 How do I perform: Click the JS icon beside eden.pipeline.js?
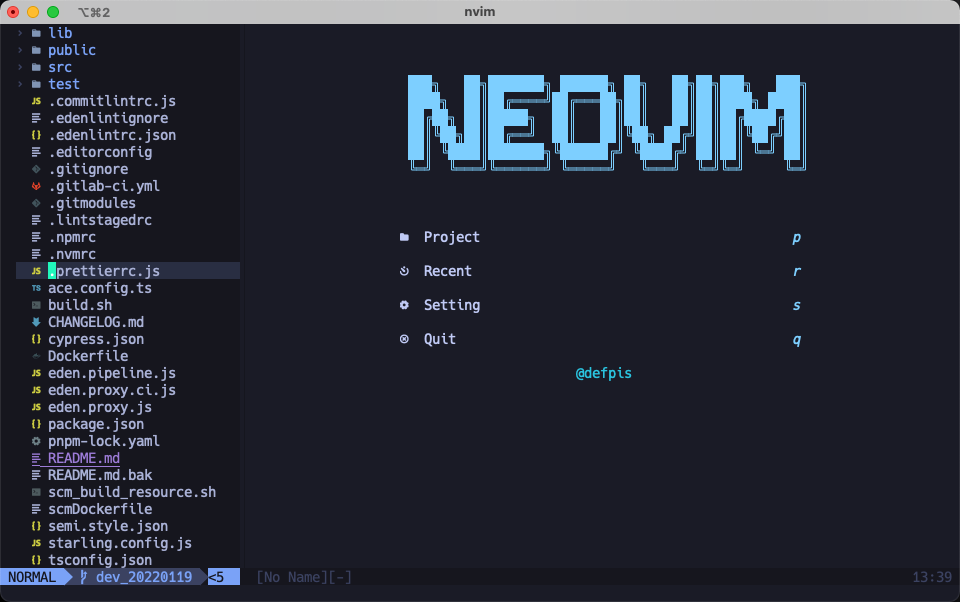(36, 374)
